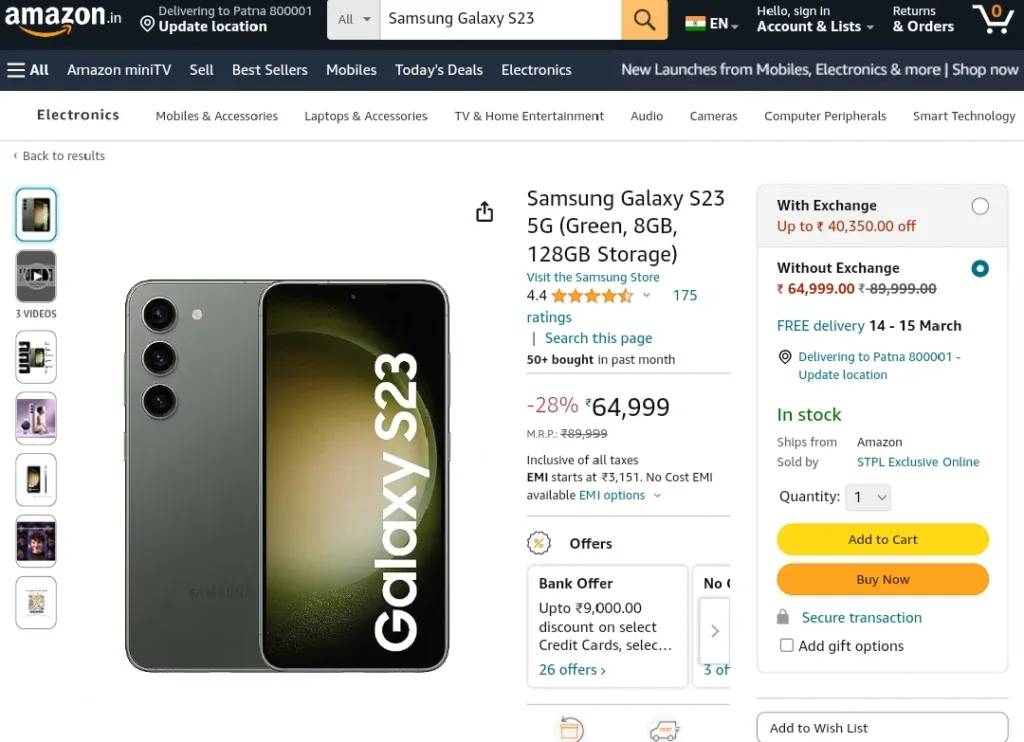Screen dimensions: 1024x742
Task: Play the 3 Videos thumbnail
Action: pyautogui.click(x=36, y=276)
